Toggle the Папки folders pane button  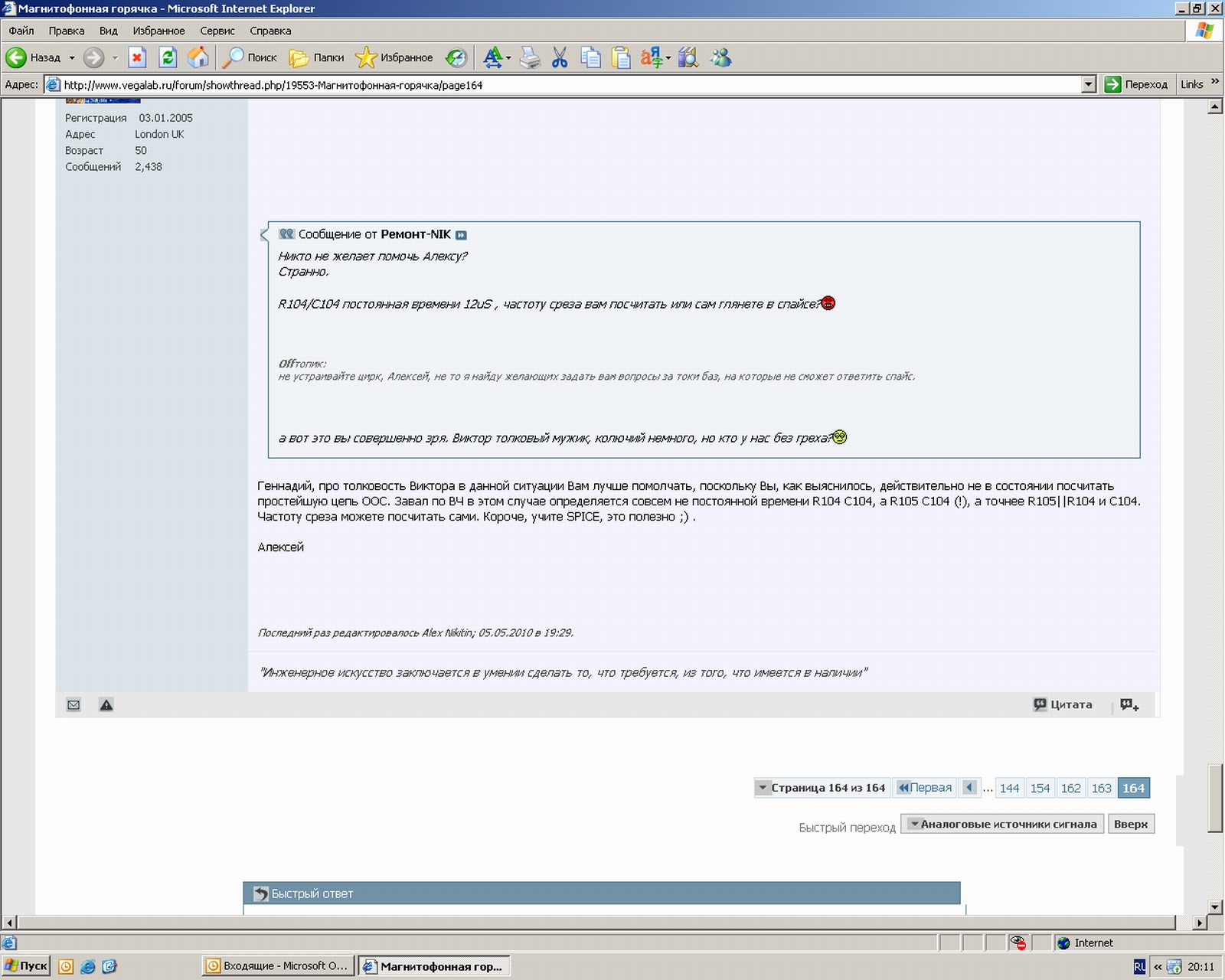pos(317,57)
